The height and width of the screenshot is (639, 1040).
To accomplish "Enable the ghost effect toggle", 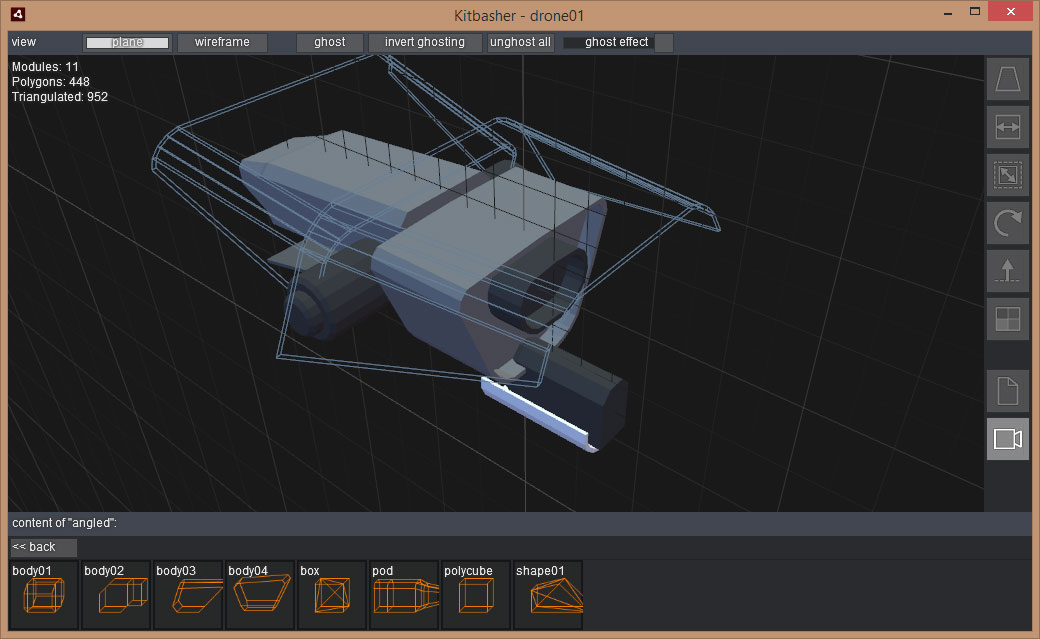I will coord(616,42).
